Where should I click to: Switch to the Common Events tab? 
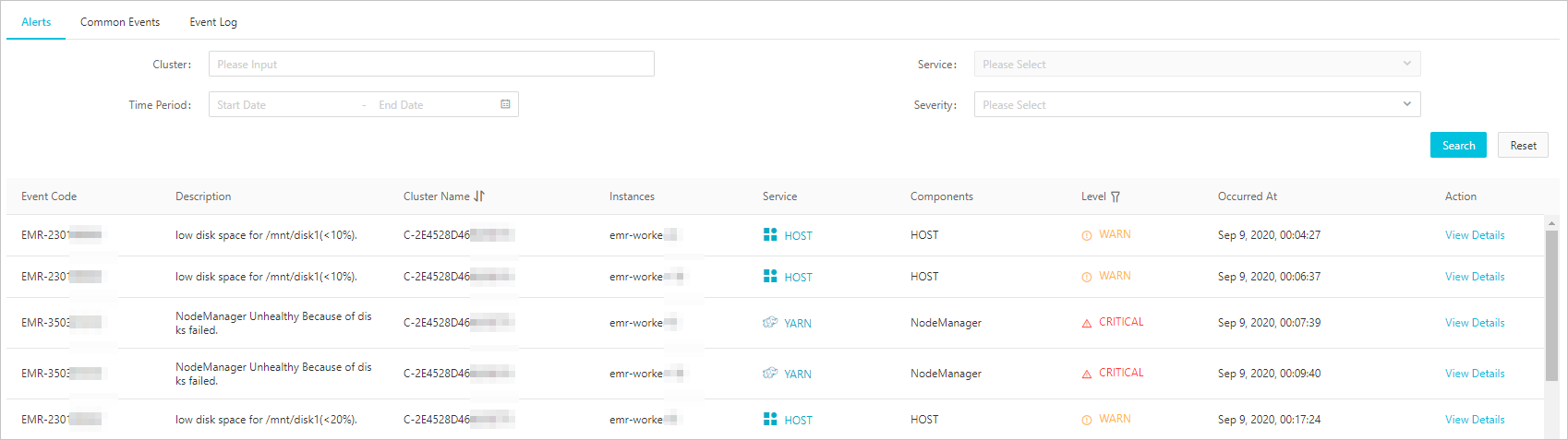coord(120,22)
